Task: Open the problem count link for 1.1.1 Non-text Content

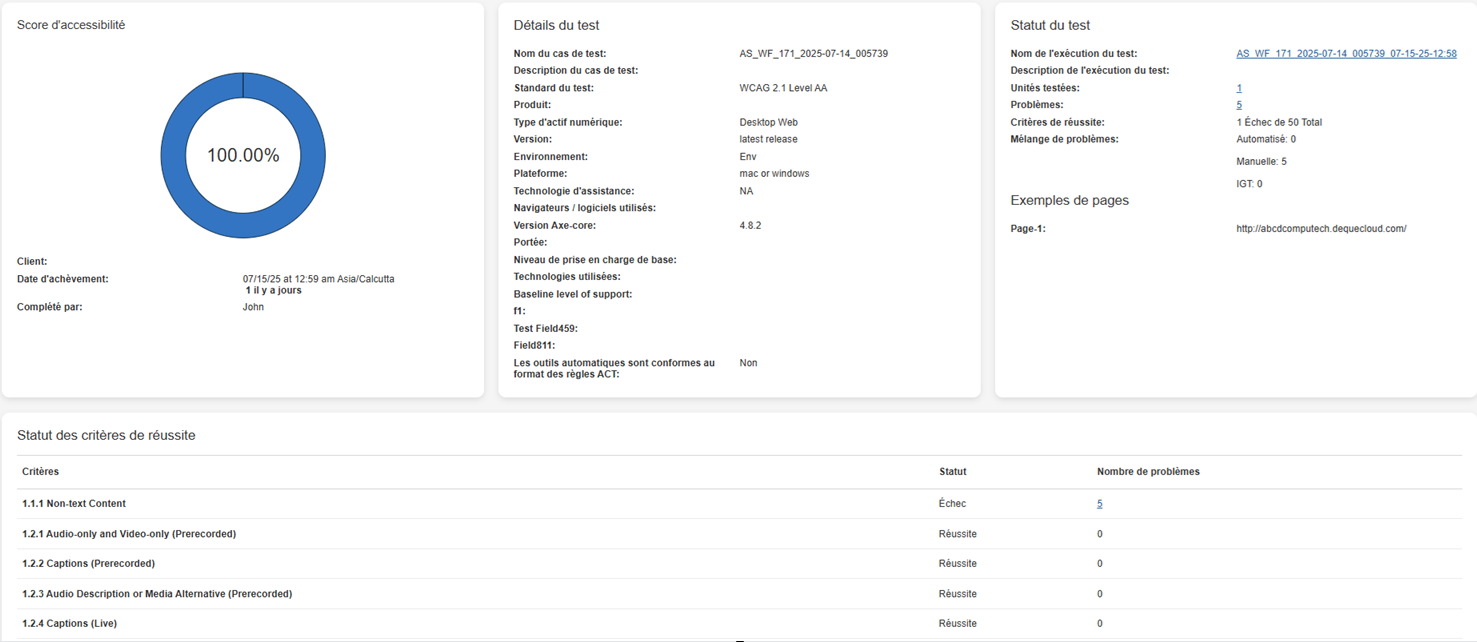Action: click(1099, 504)
